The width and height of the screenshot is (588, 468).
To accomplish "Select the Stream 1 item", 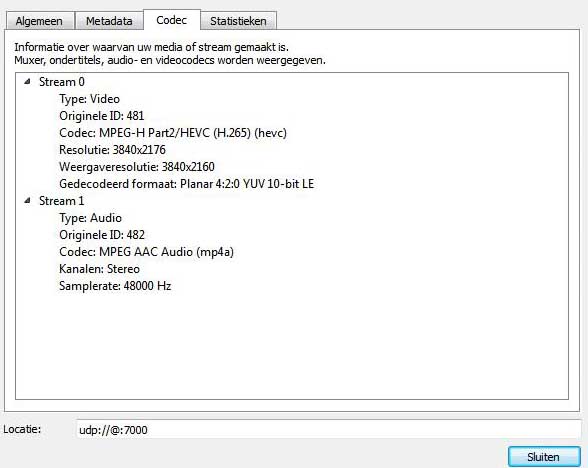I will tap(62, 201).
